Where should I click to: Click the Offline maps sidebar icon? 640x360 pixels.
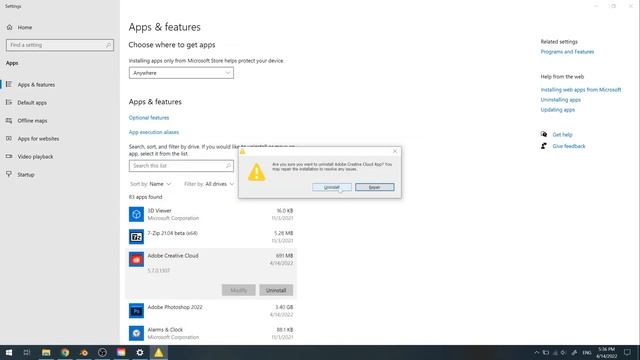pos(9,120)
